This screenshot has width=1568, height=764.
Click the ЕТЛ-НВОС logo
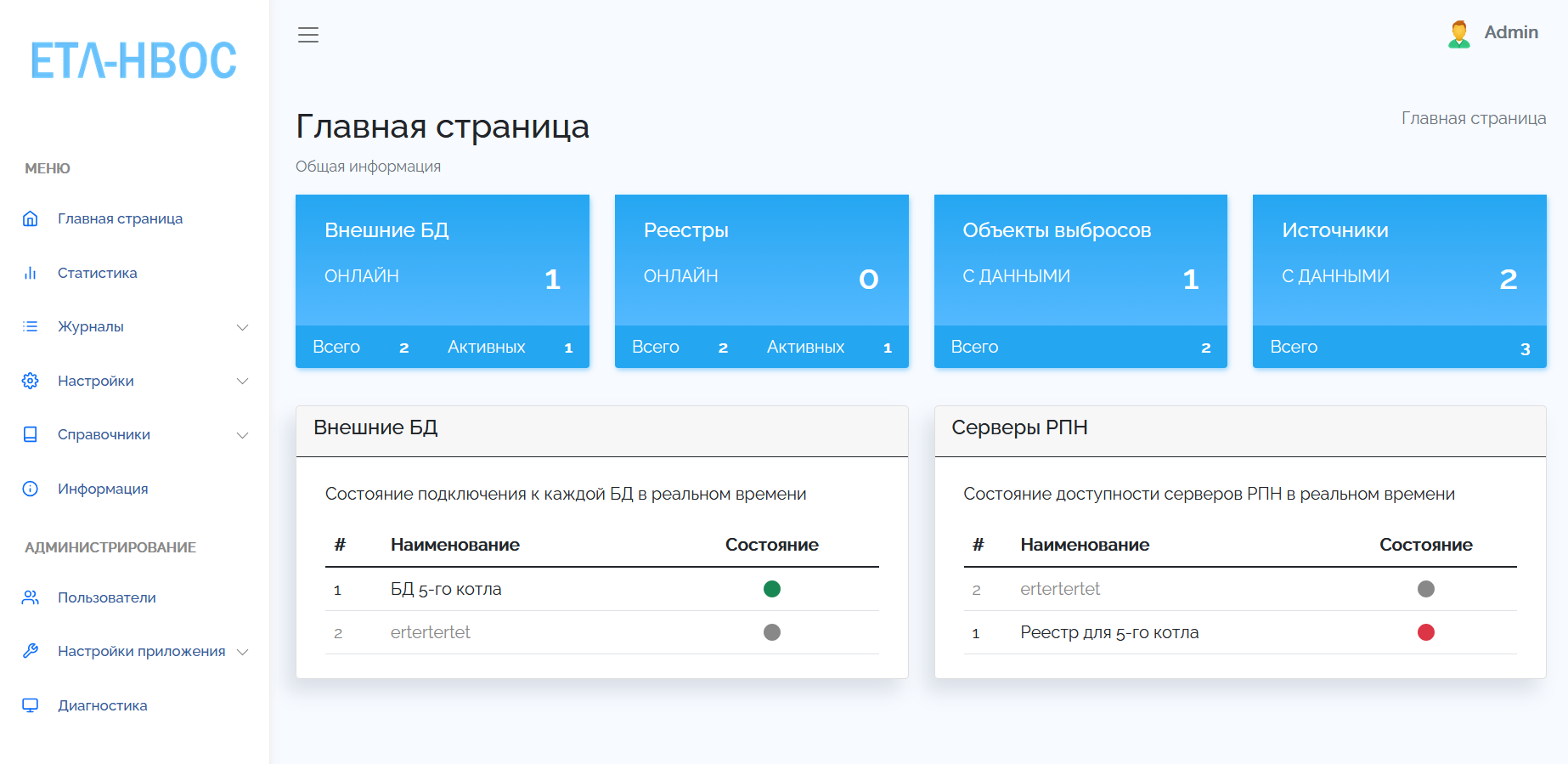133,60
